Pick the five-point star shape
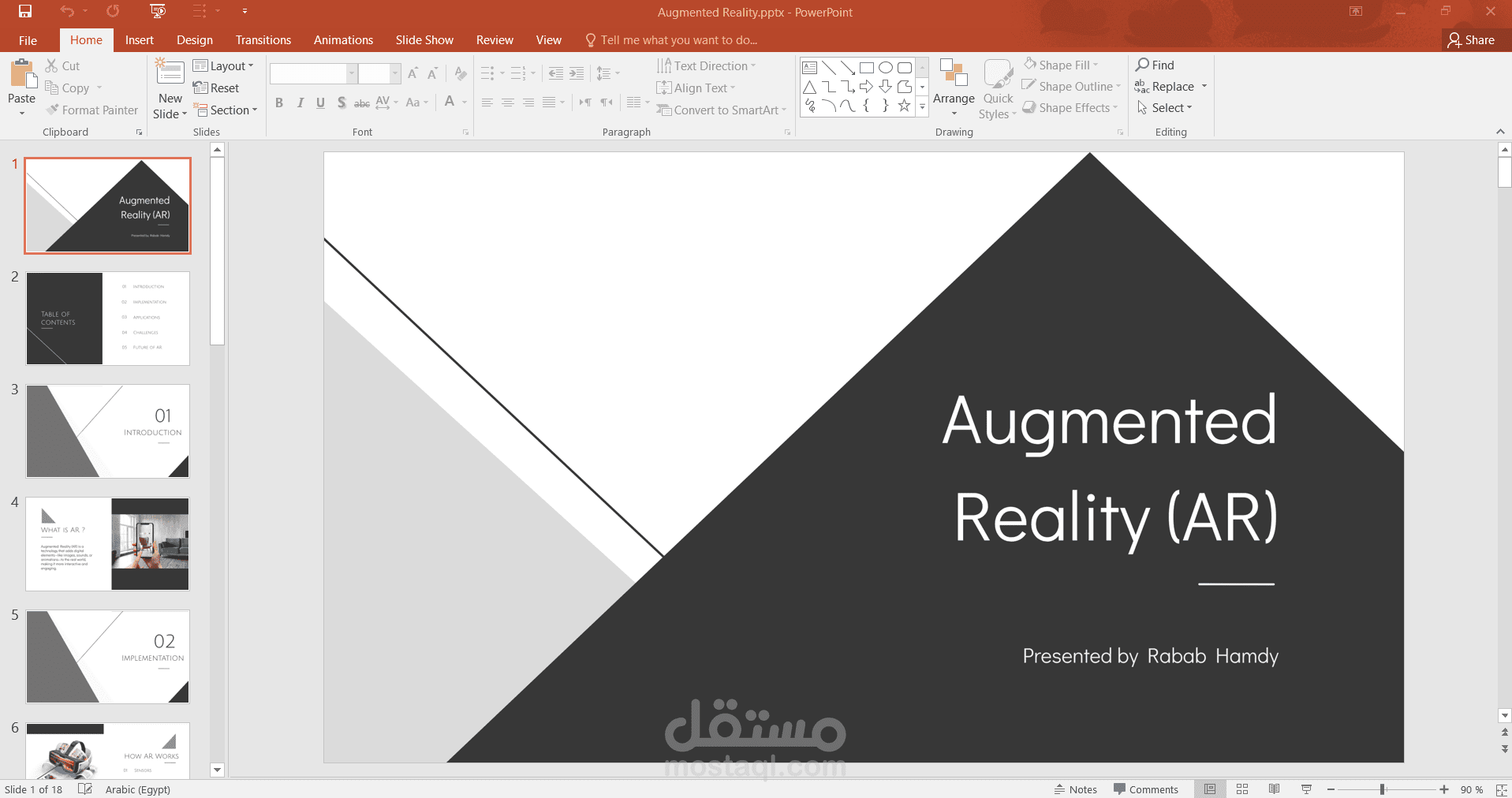This screenshot has width=1512, height=798. (x=904, y=106)
